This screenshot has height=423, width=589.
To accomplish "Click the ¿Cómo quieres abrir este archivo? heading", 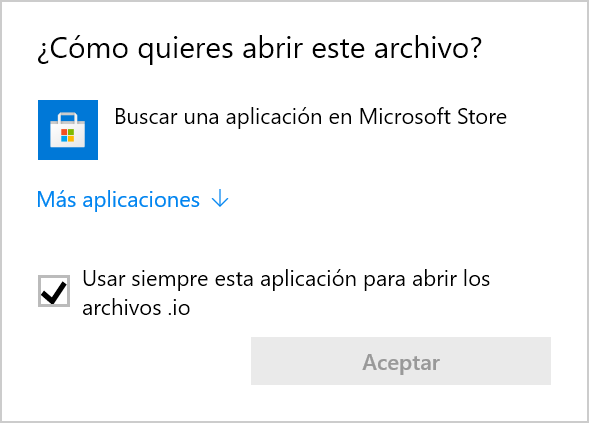I will coord(259,49).
